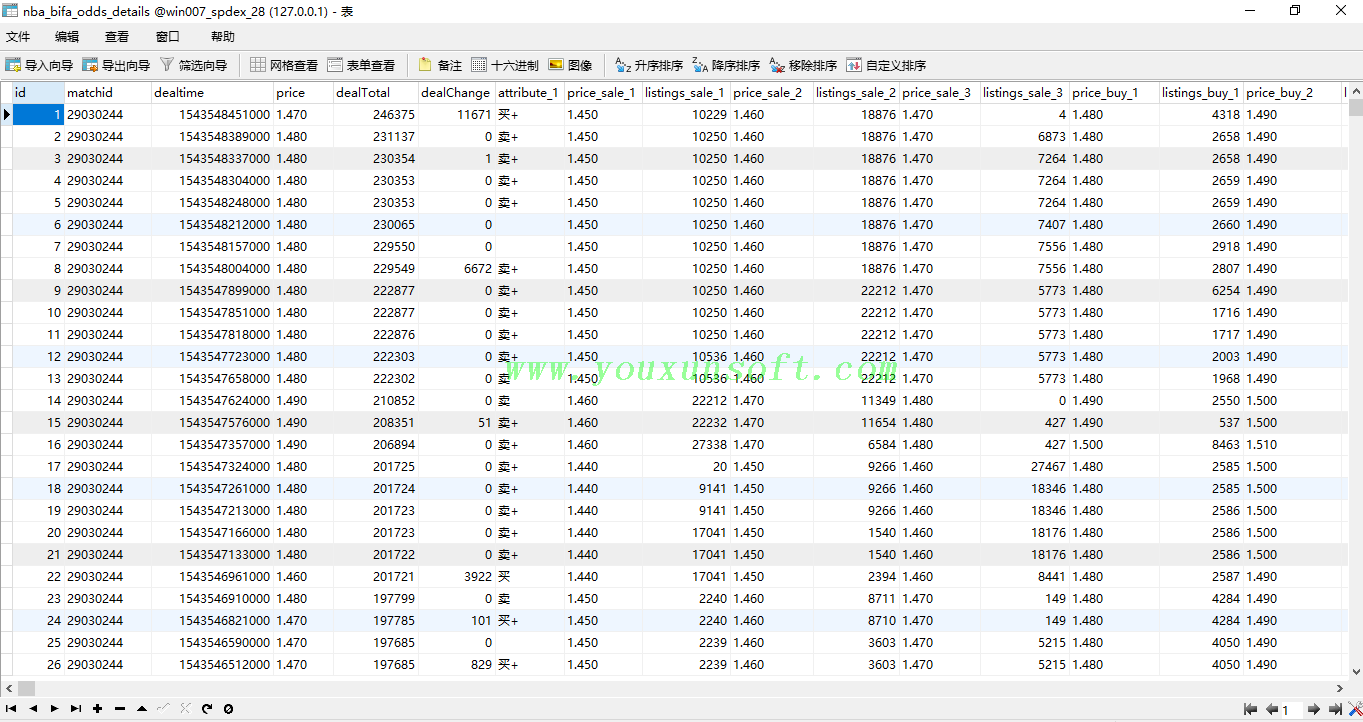Click the id column header
The image size is (1363, 722).
click(x=38, y=92)
